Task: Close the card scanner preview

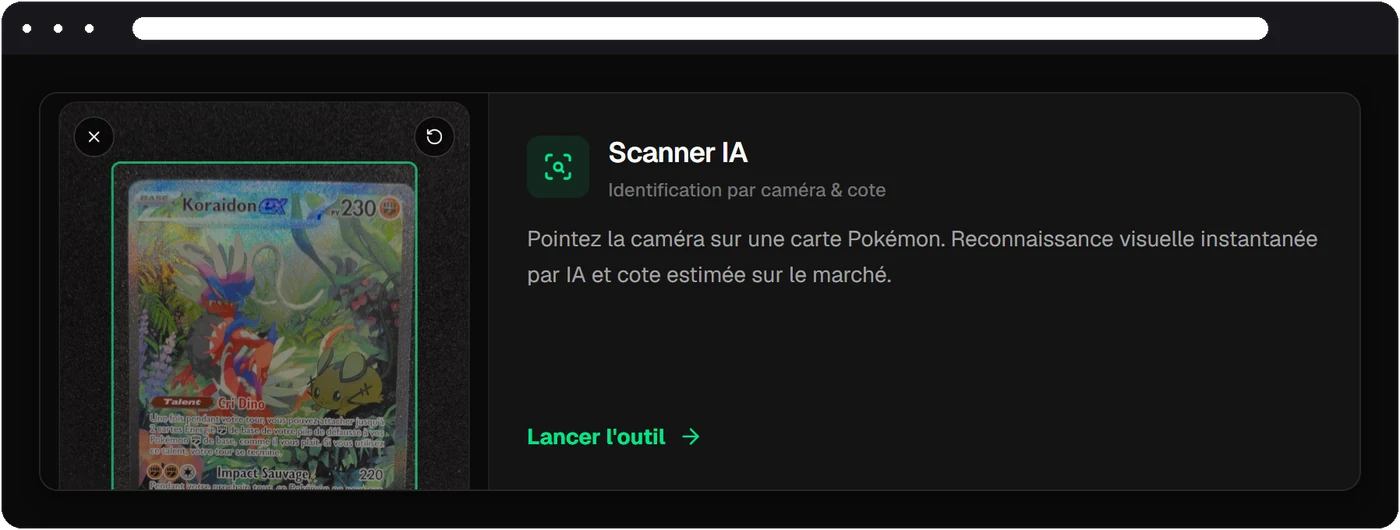Action: click(94, 137)
